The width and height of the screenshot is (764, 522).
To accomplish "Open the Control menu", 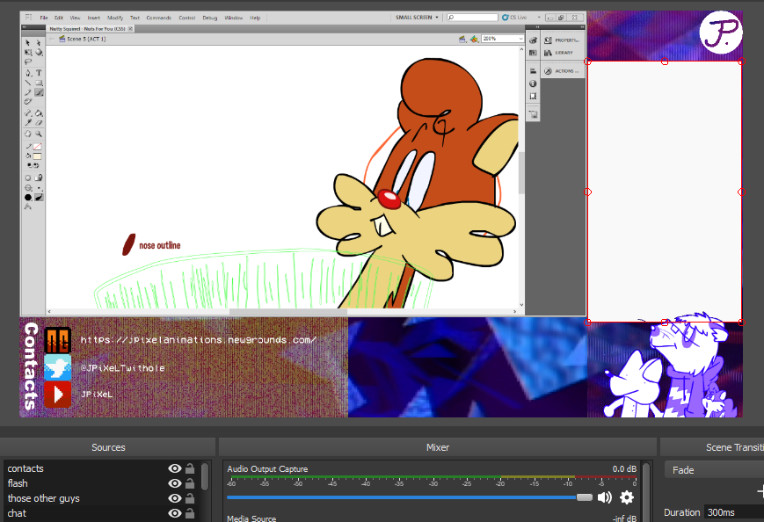I will click(187, 18).
